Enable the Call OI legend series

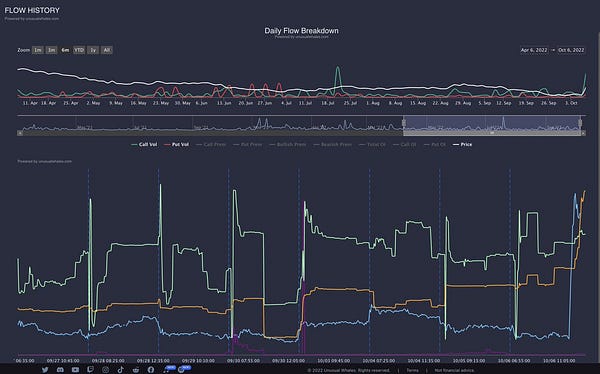tap(404, 144)
